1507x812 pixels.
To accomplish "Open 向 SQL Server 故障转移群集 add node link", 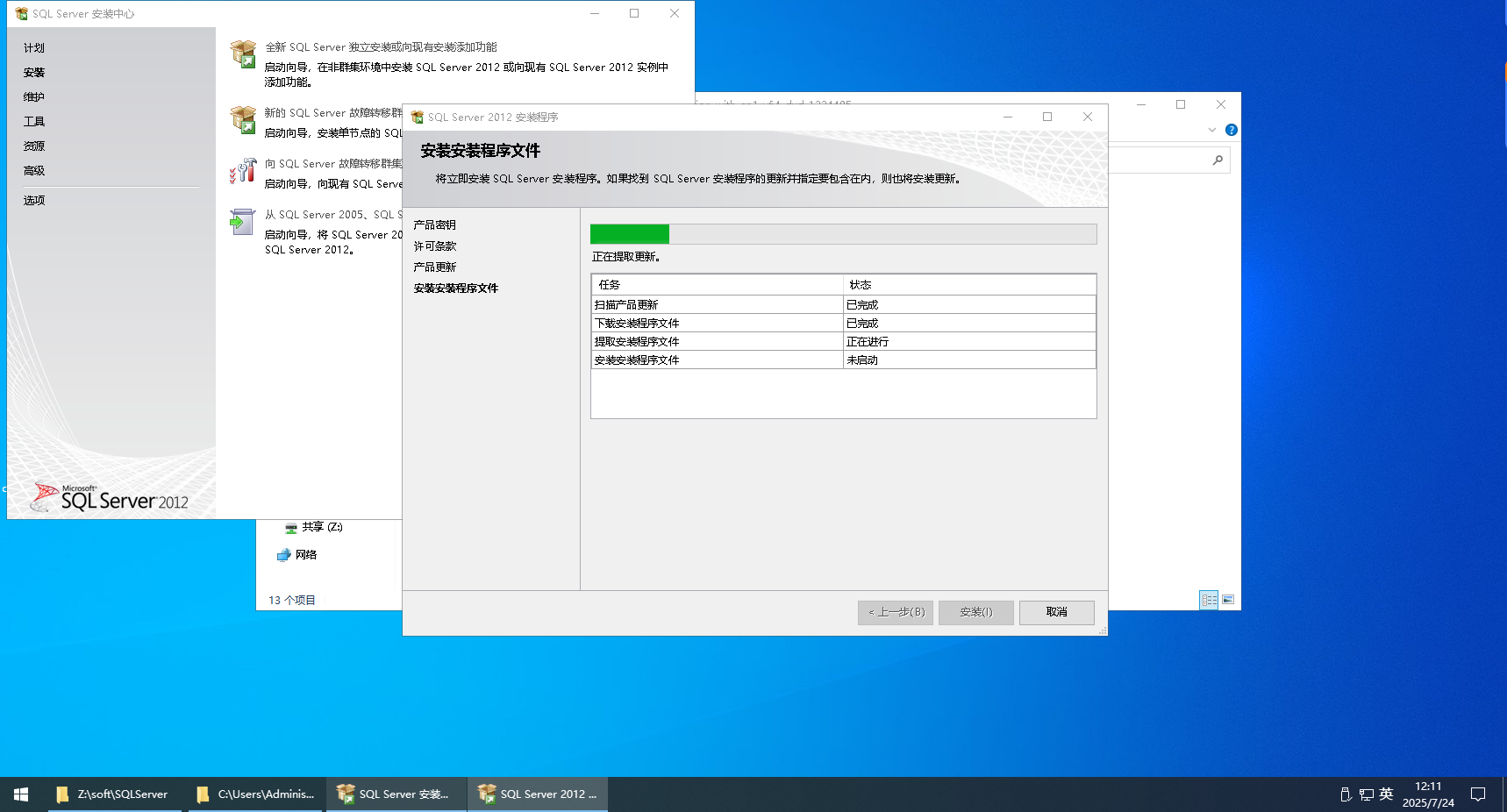I will (x=333, y=164).
